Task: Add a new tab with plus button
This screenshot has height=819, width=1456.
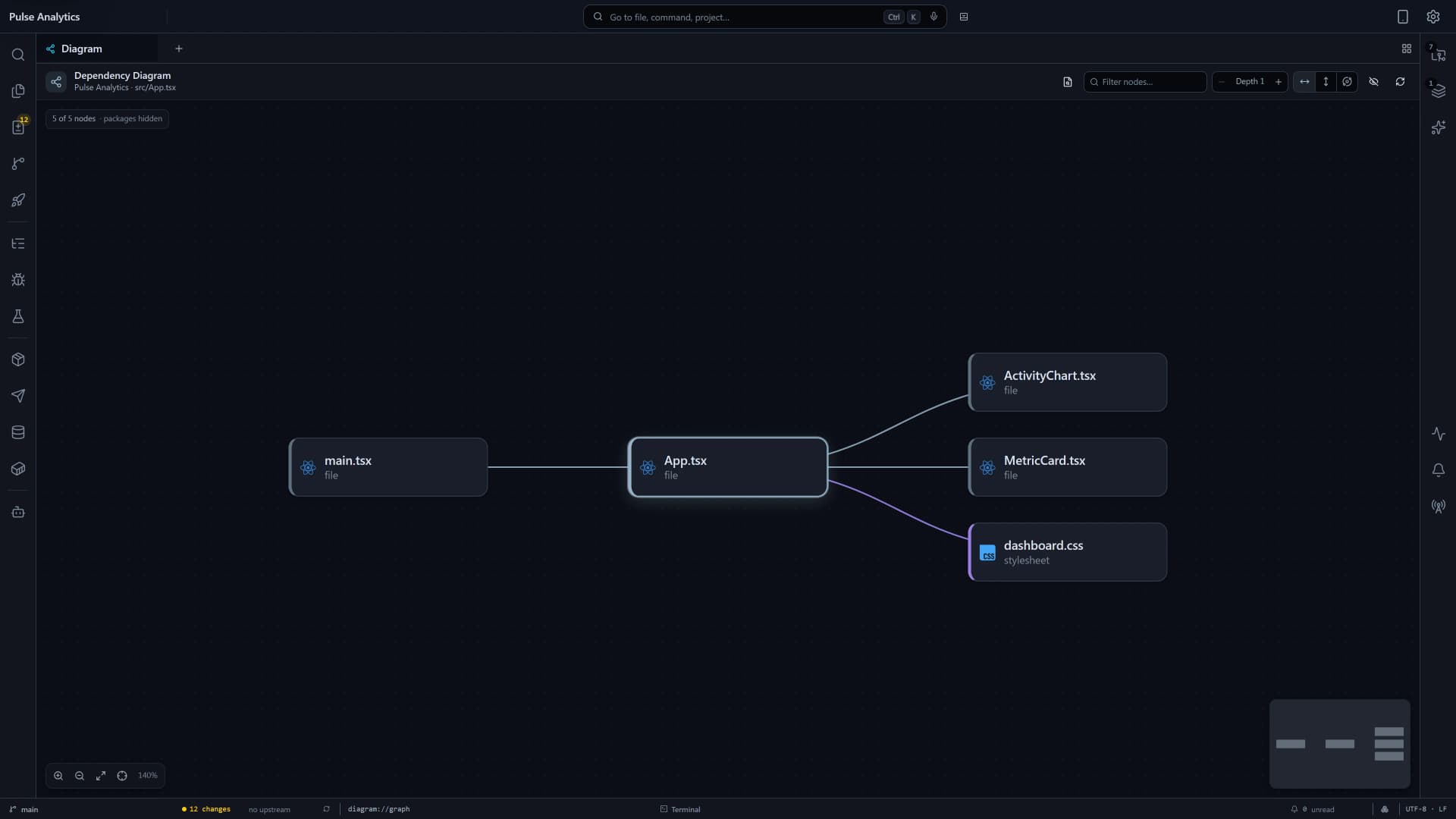Action: (179, 49)
